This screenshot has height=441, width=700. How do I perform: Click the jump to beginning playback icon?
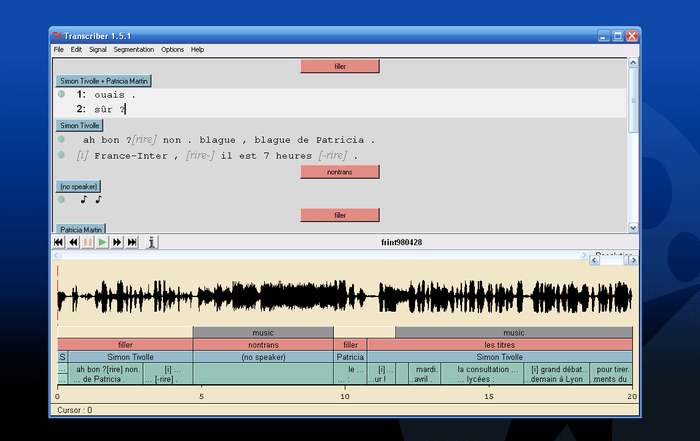(x=58, y=242)
